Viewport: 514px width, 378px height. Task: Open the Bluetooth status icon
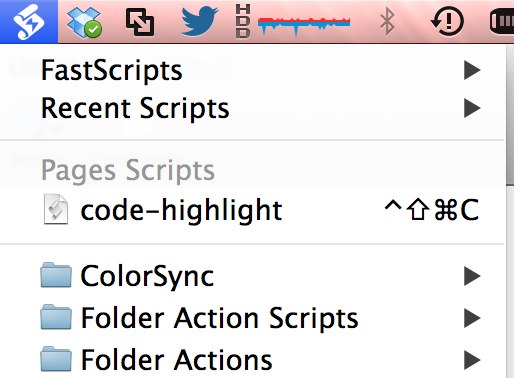tap(387, 22)
